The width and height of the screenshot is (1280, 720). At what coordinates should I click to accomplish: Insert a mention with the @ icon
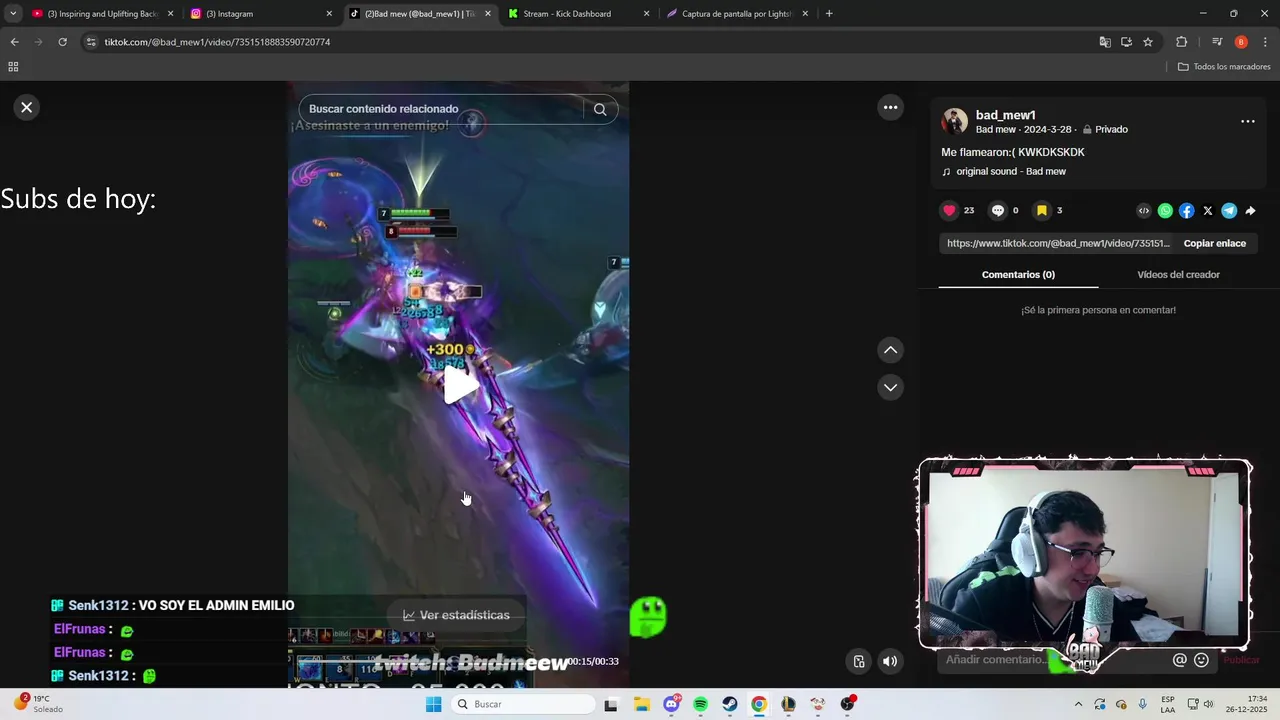coord(1180,660)
